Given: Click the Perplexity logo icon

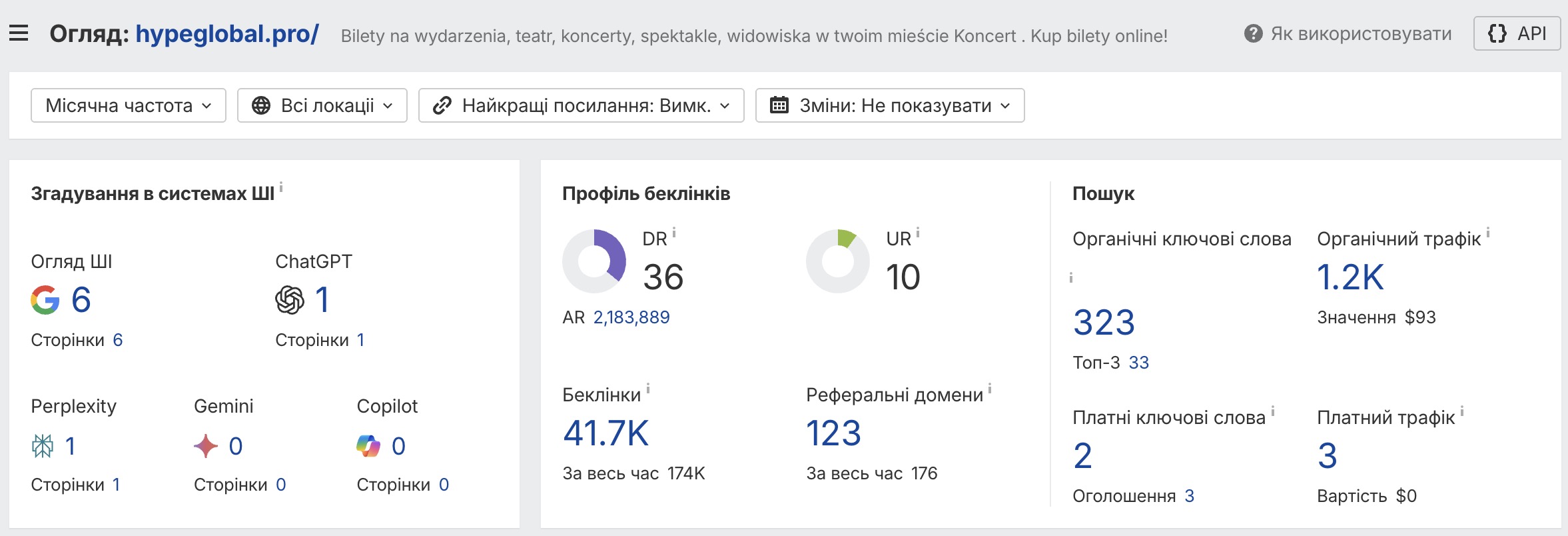Looking at the screenshot, I should point(43,446).
